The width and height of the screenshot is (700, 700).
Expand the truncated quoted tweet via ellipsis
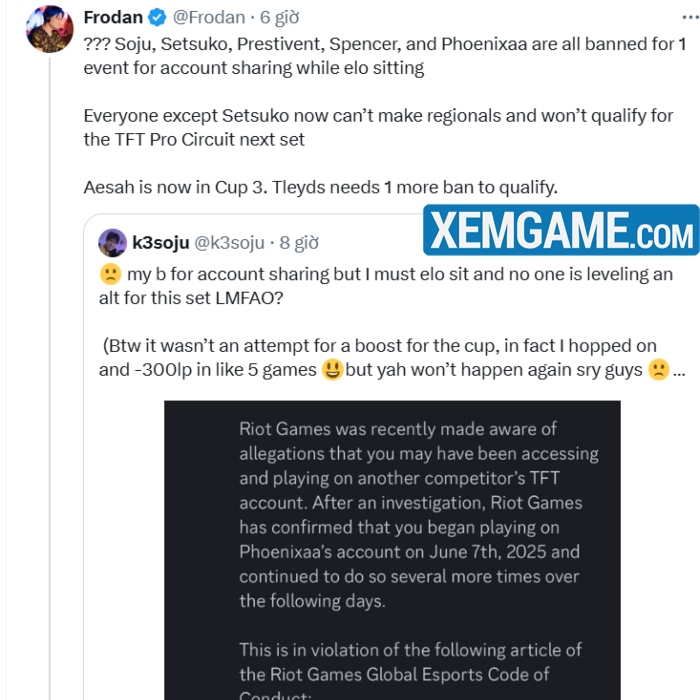click(x=679, y=371)
